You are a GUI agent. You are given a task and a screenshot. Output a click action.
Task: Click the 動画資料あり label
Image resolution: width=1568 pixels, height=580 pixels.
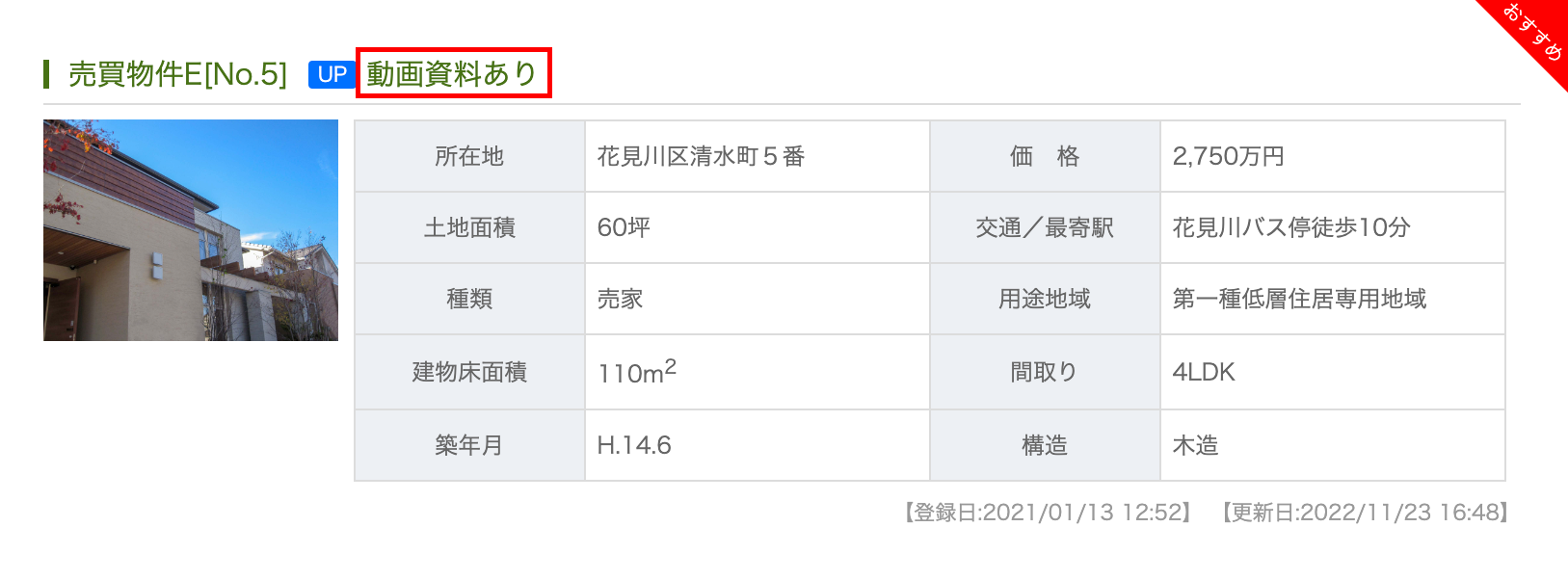click(452, 73)
